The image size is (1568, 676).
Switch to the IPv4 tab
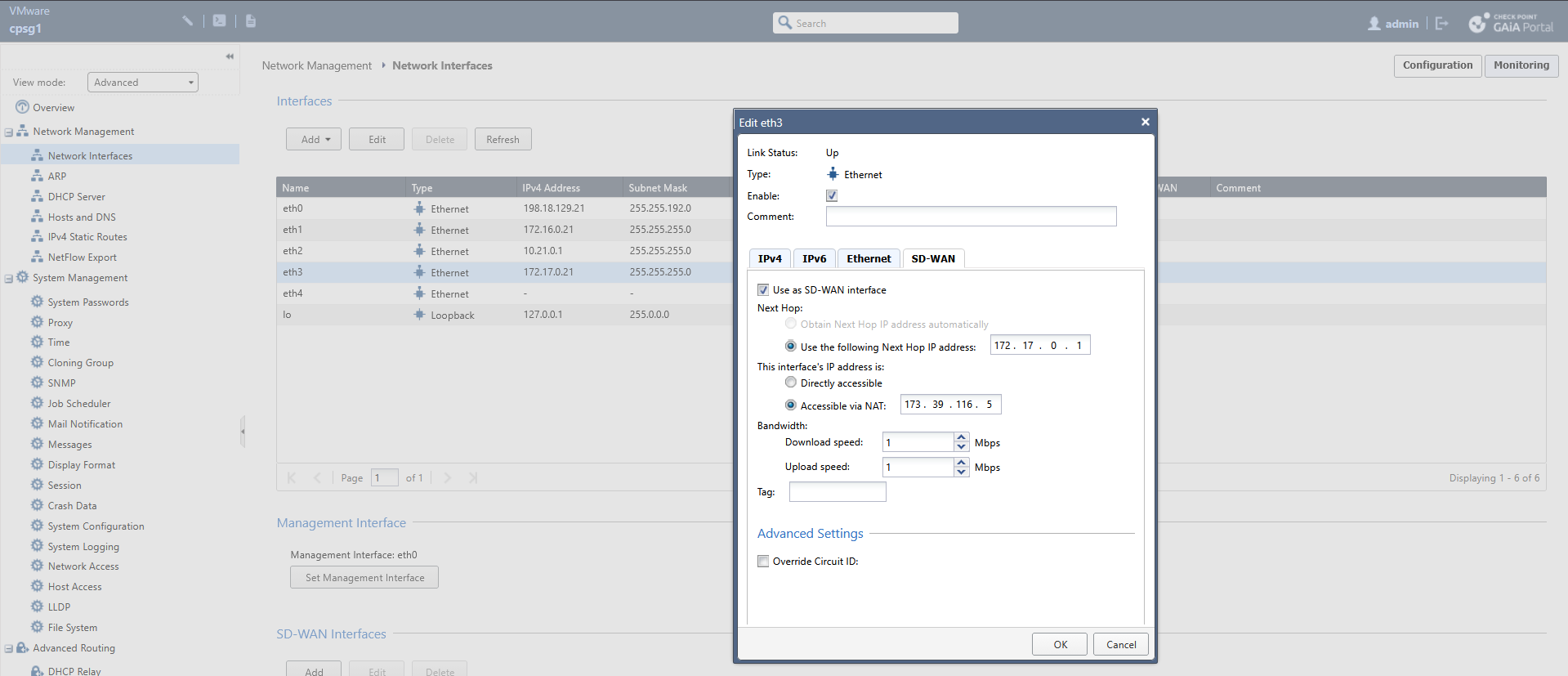pyautogui.click(x=769, y=259)
